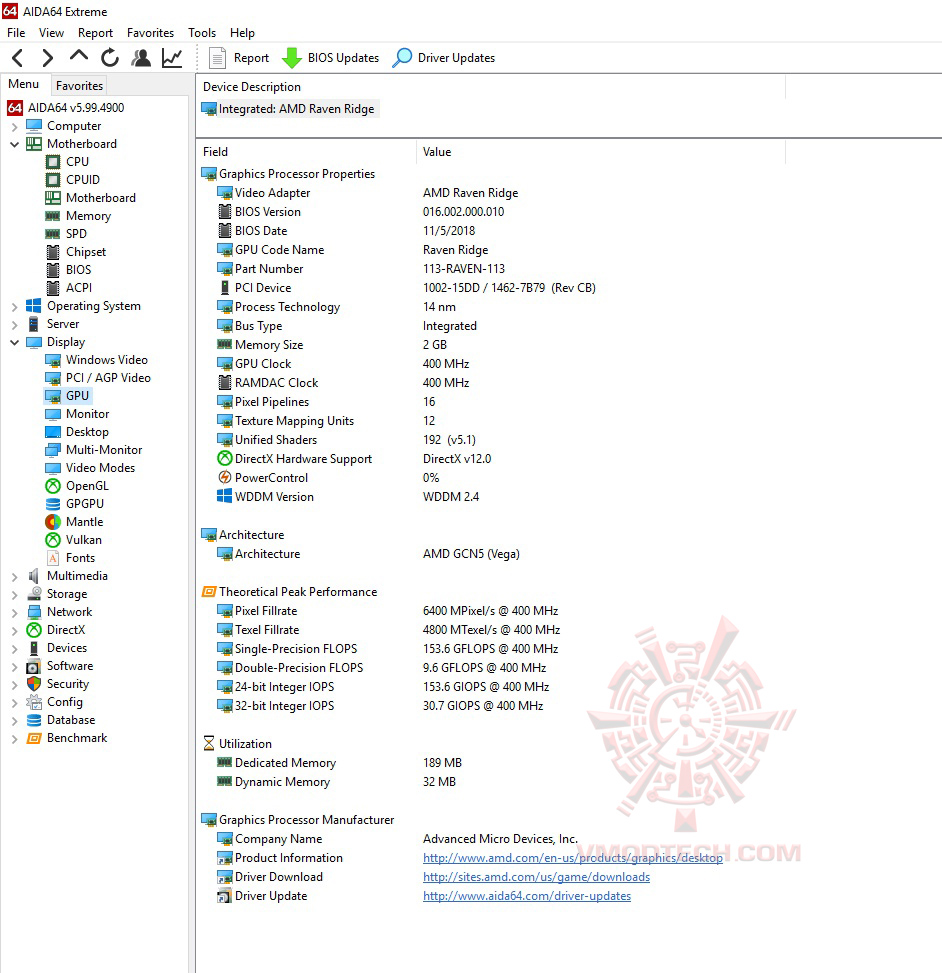The height and width of the screenshot is (973, 942).
Task: Open the Report menu
Action: [95, 33]
